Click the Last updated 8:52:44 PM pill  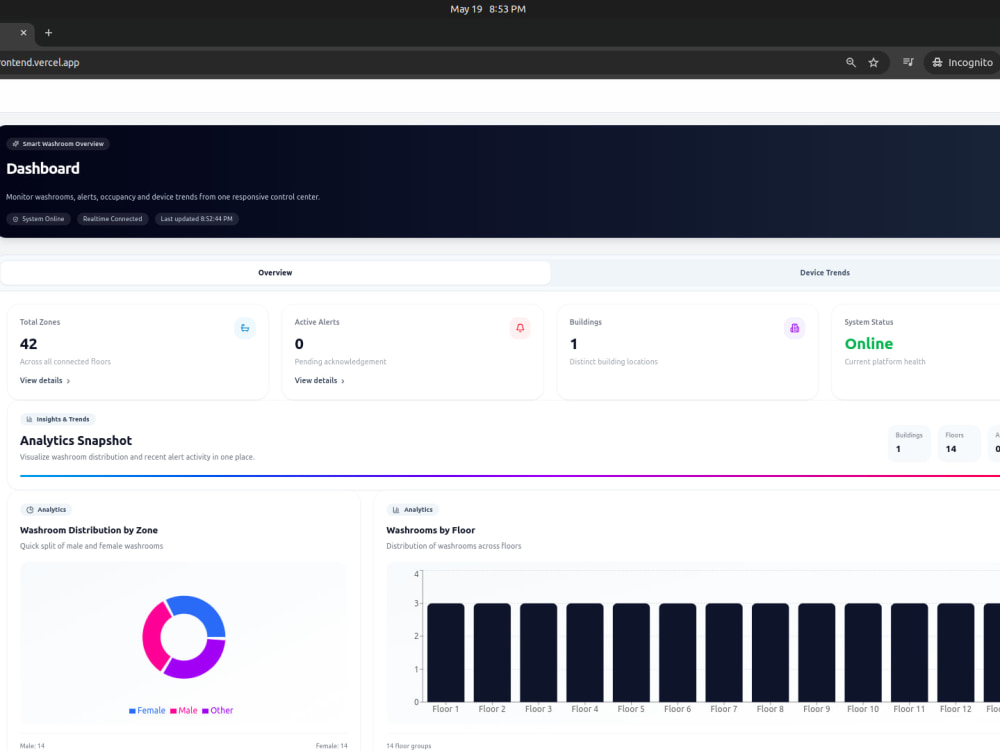pos(196,219)
